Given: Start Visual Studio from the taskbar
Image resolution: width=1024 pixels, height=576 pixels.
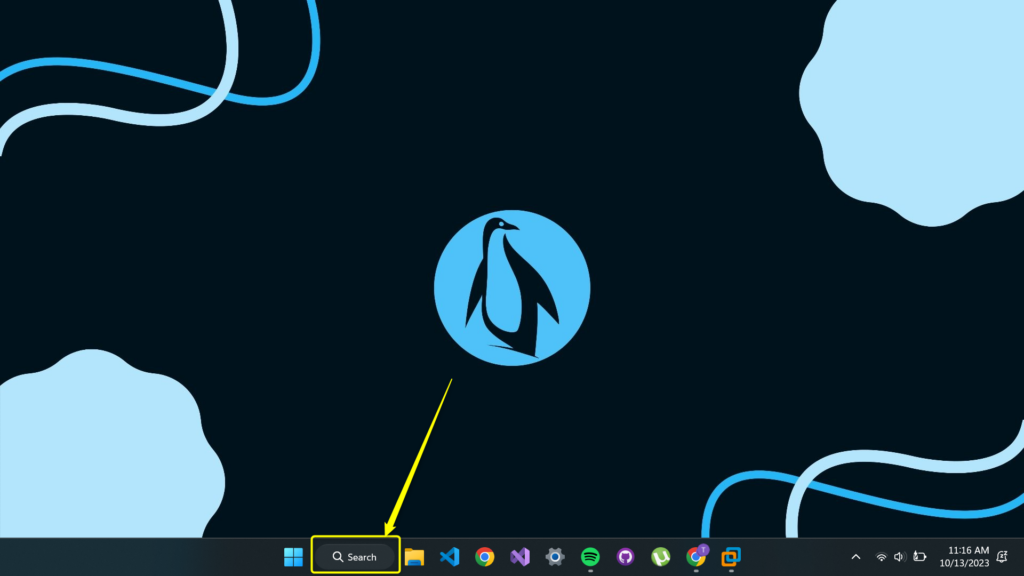Looking at the screenshot, I should click(519, 557).
